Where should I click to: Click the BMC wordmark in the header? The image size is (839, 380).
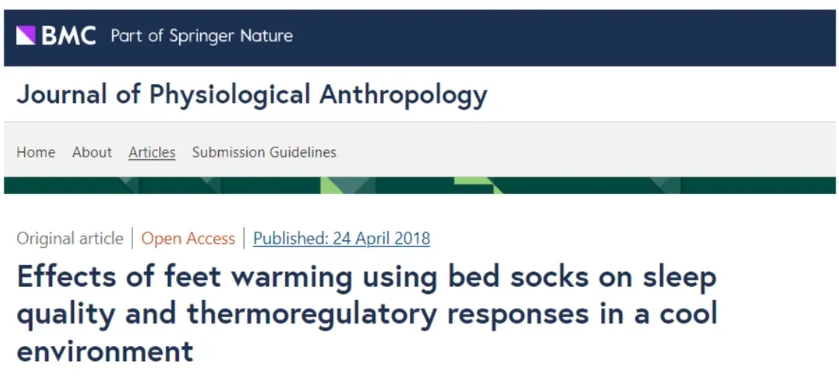pyautogui.click(x=68, y=36)
